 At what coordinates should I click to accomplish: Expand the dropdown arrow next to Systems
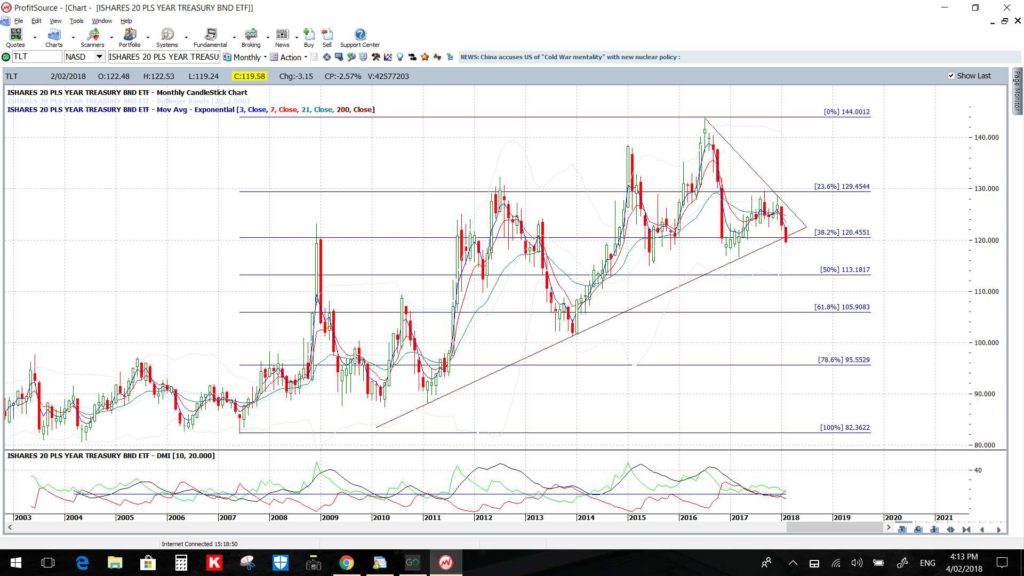coord(185,37)
